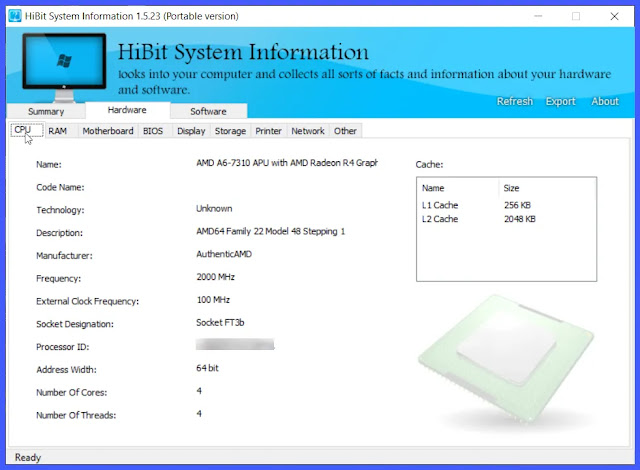640x470 pixels.
Task: Select the L2 Cache row
Action: coord(506,219)
